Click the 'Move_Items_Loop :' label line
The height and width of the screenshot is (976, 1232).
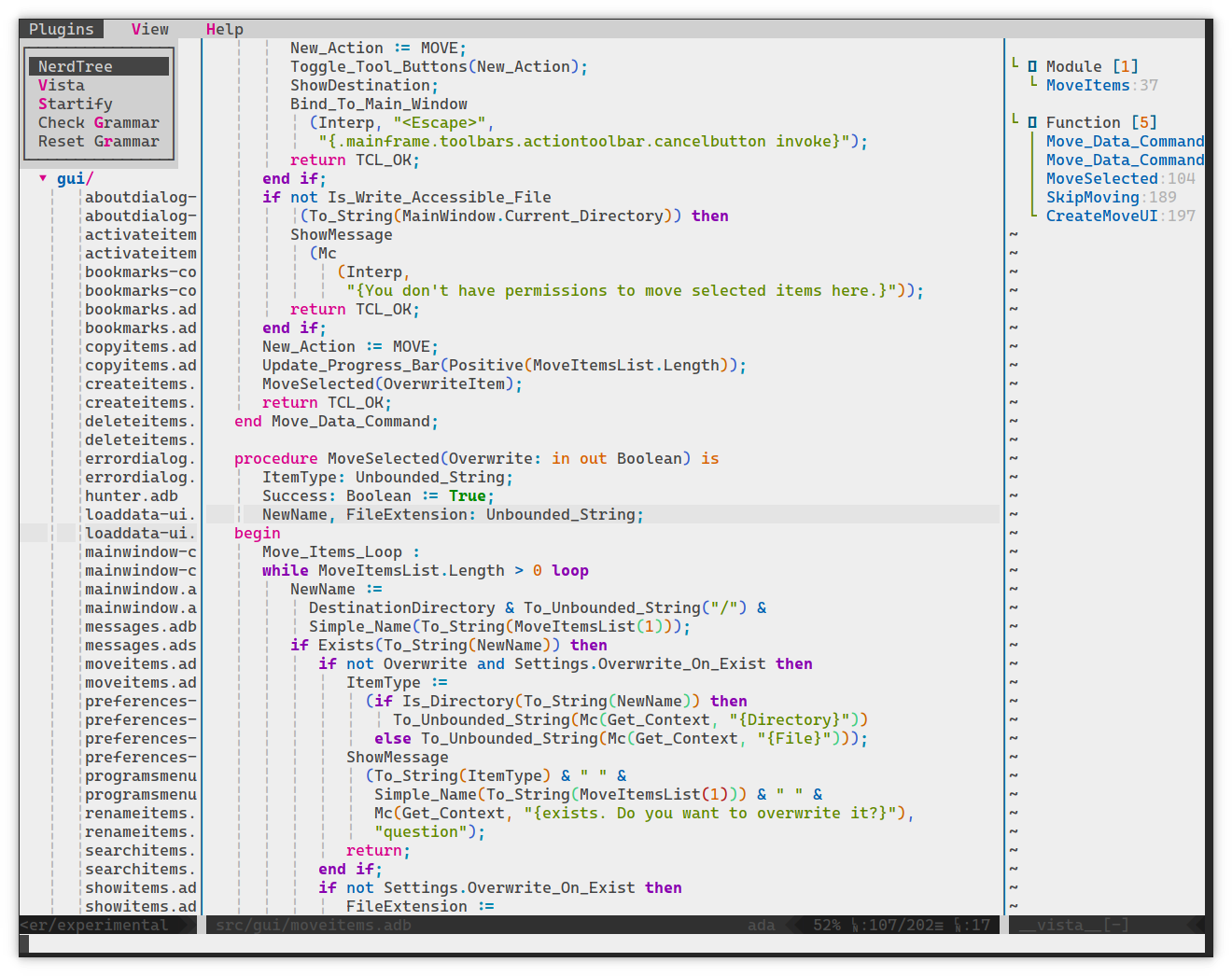tap(342, 551)
